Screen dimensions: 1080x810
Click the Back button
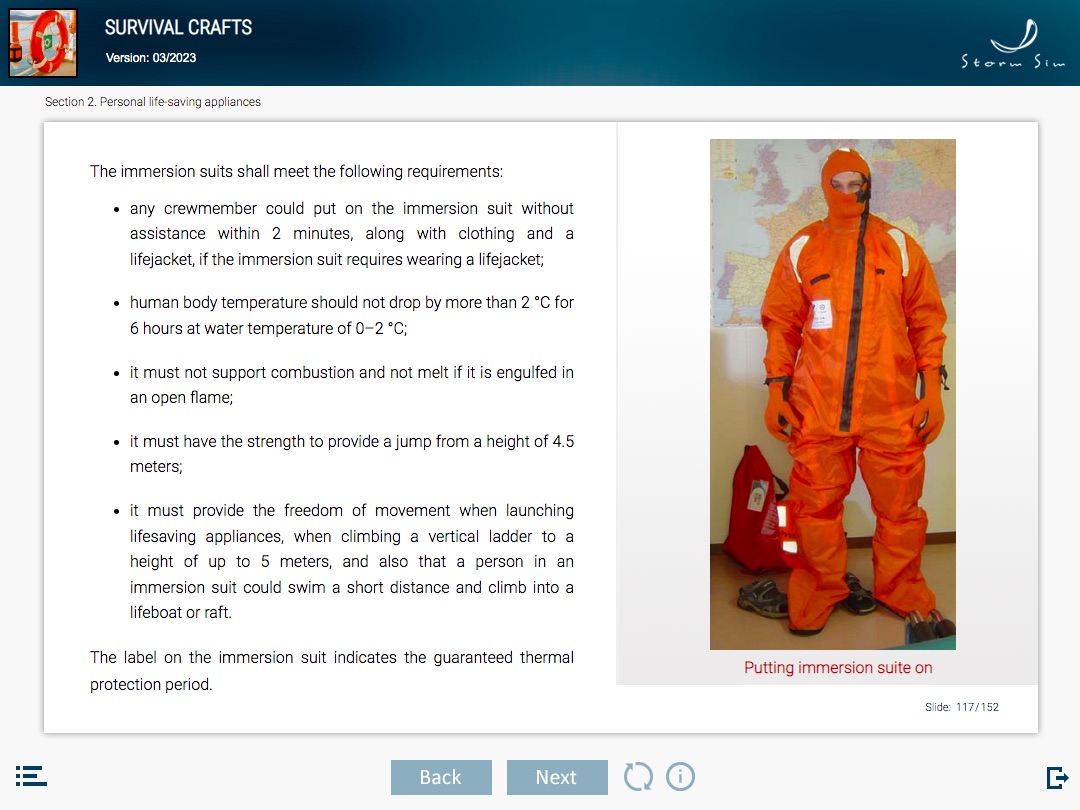click(x=441, y=777)
